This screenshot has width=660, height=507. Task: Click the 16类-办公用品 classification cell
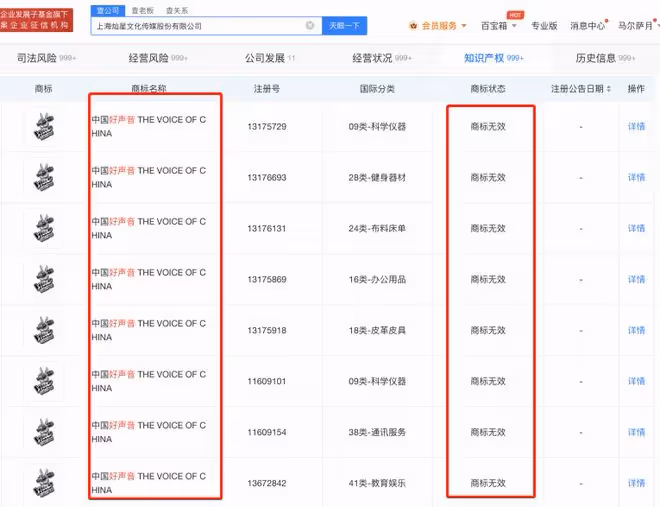pyautogui.click(x=377, y=279)
